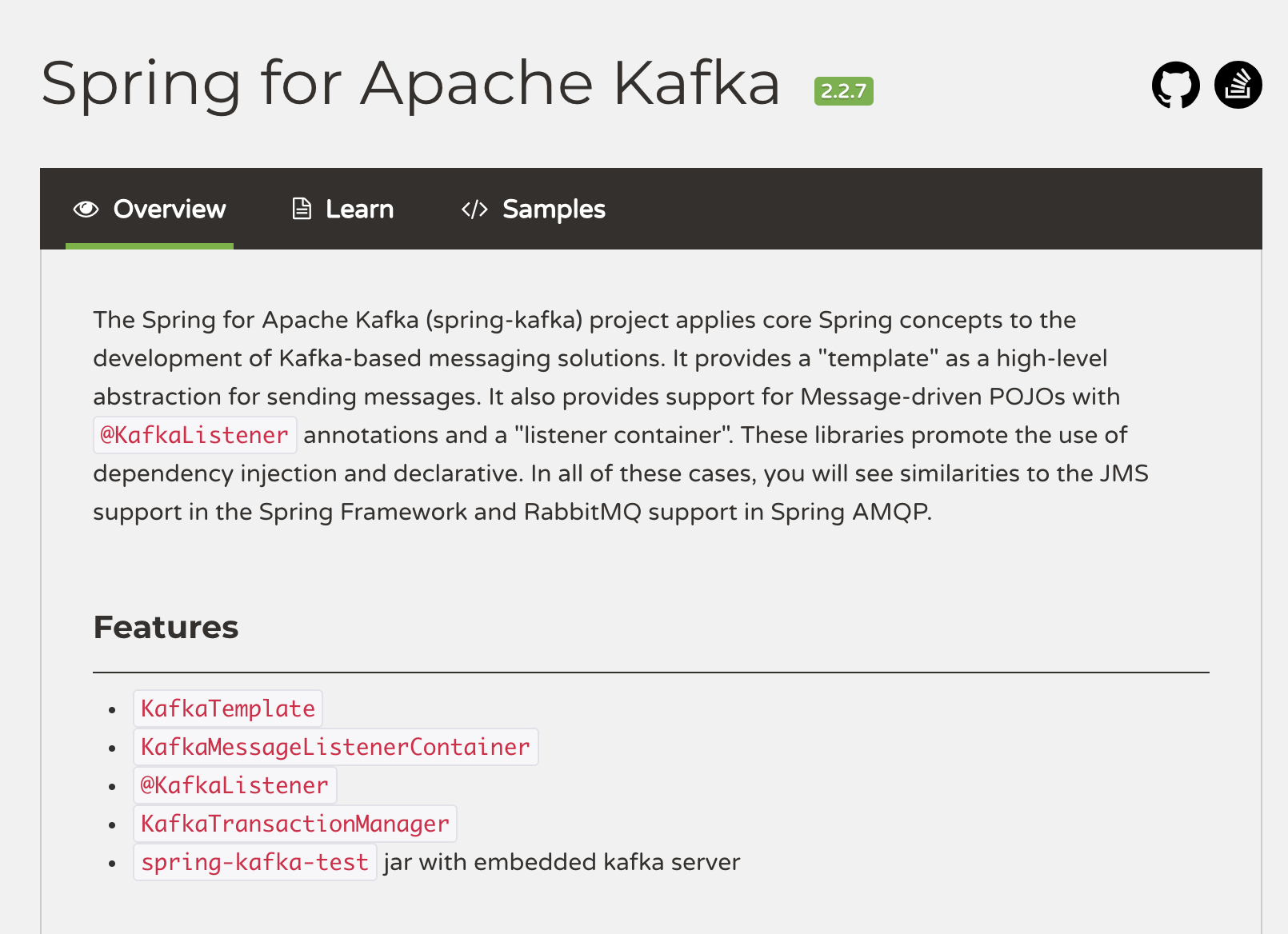Click KafkaMessageListenerContainer in the features list

(x=335, y=747)
